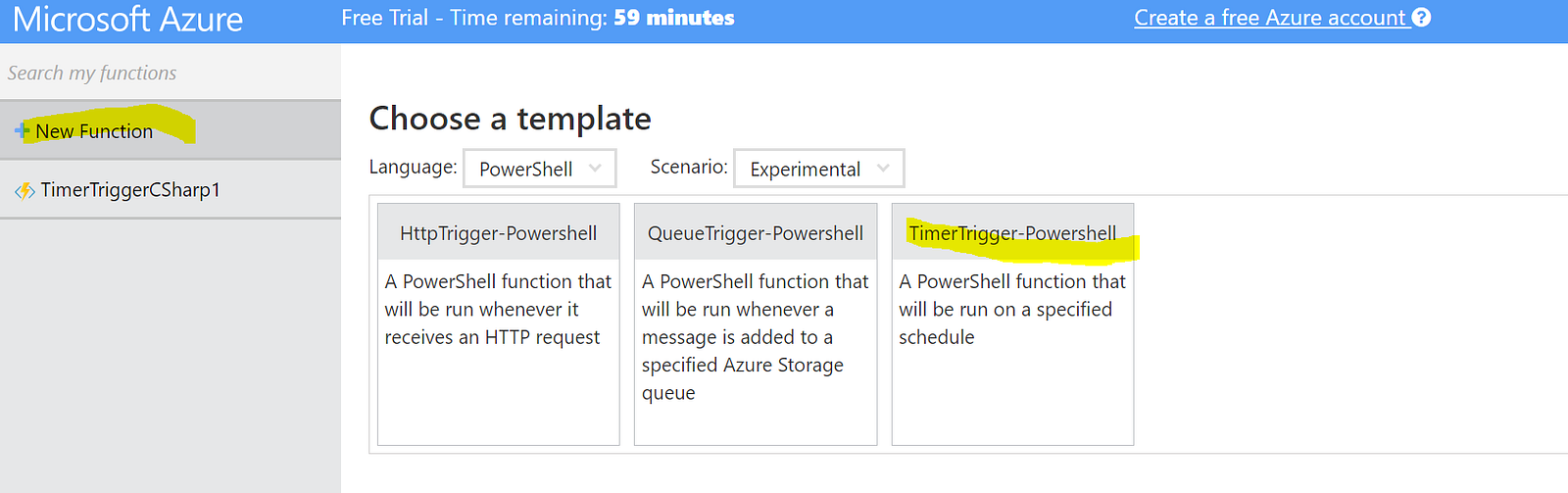Screen dimensions: 1568x493
Task: Click the plus icon beside New Function
Action: coord(22,130)
